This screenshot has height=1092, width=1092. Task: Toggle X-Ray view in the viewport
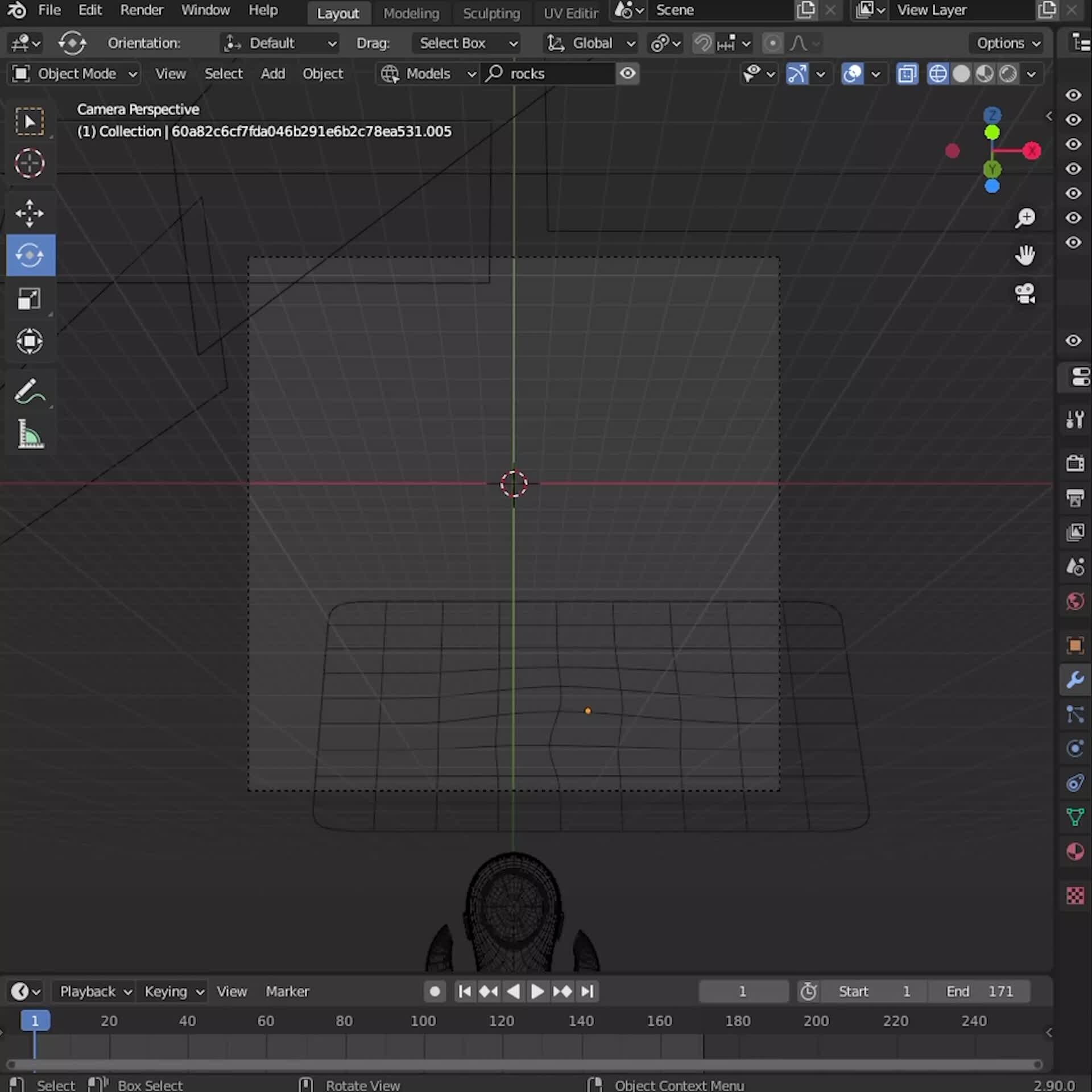[907, 73]
